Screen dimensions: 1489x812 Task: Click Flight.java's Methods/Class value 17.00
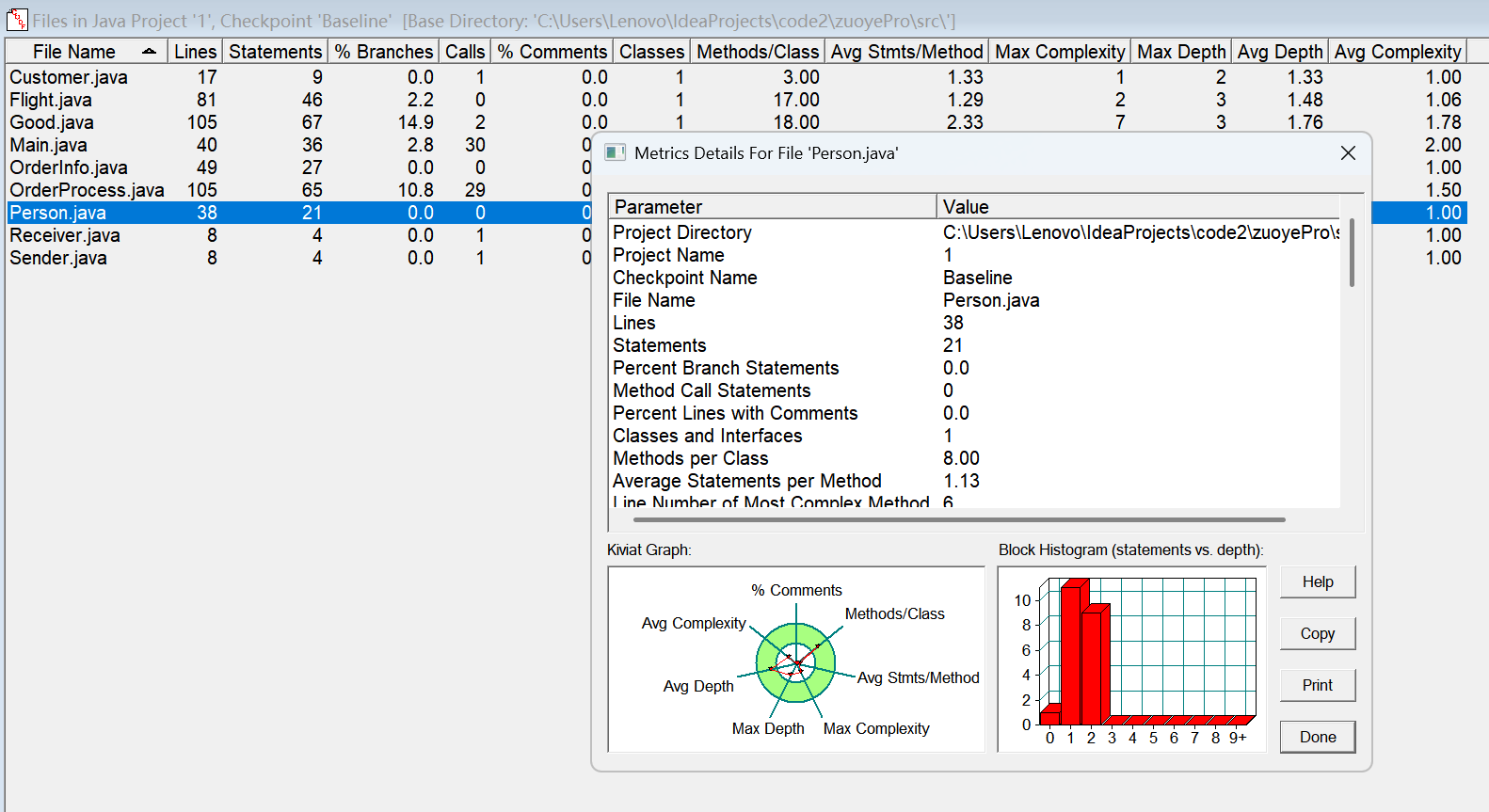pyautogui.click(x=796, y=100)
